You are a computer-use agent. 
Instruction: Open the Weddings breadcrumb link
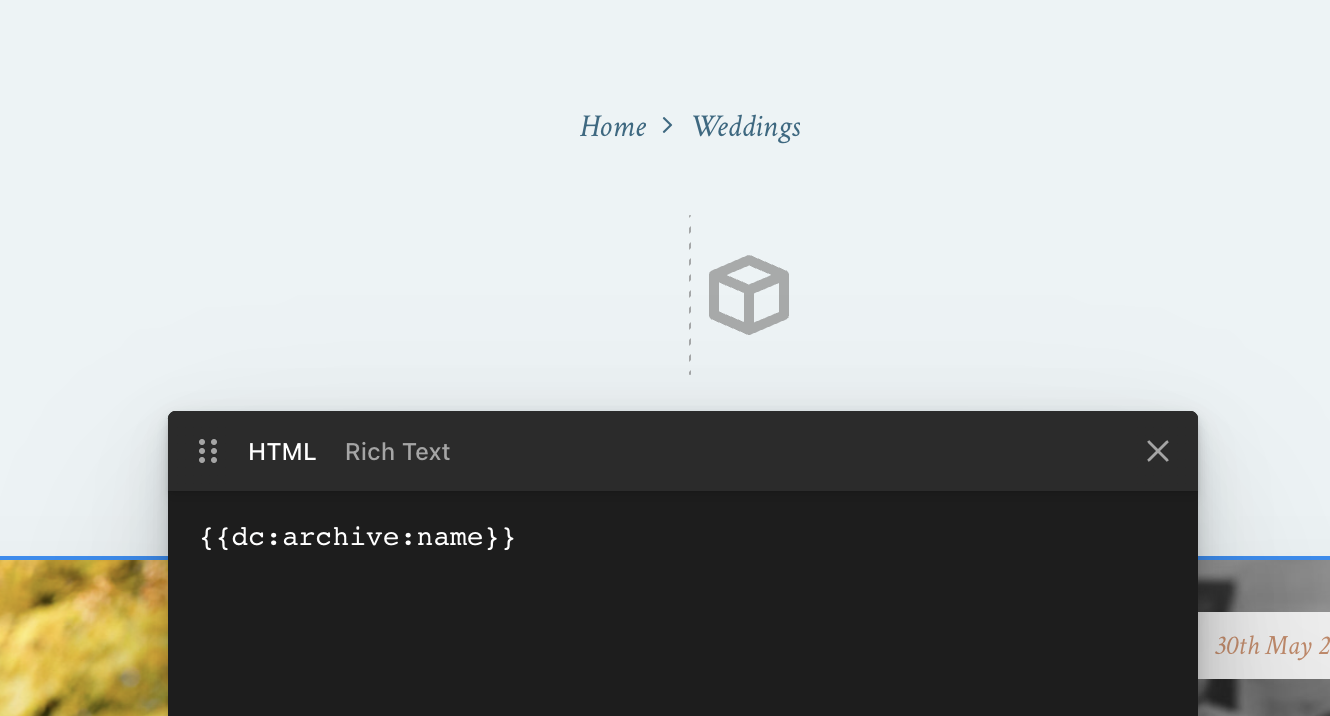pos(746,127)
